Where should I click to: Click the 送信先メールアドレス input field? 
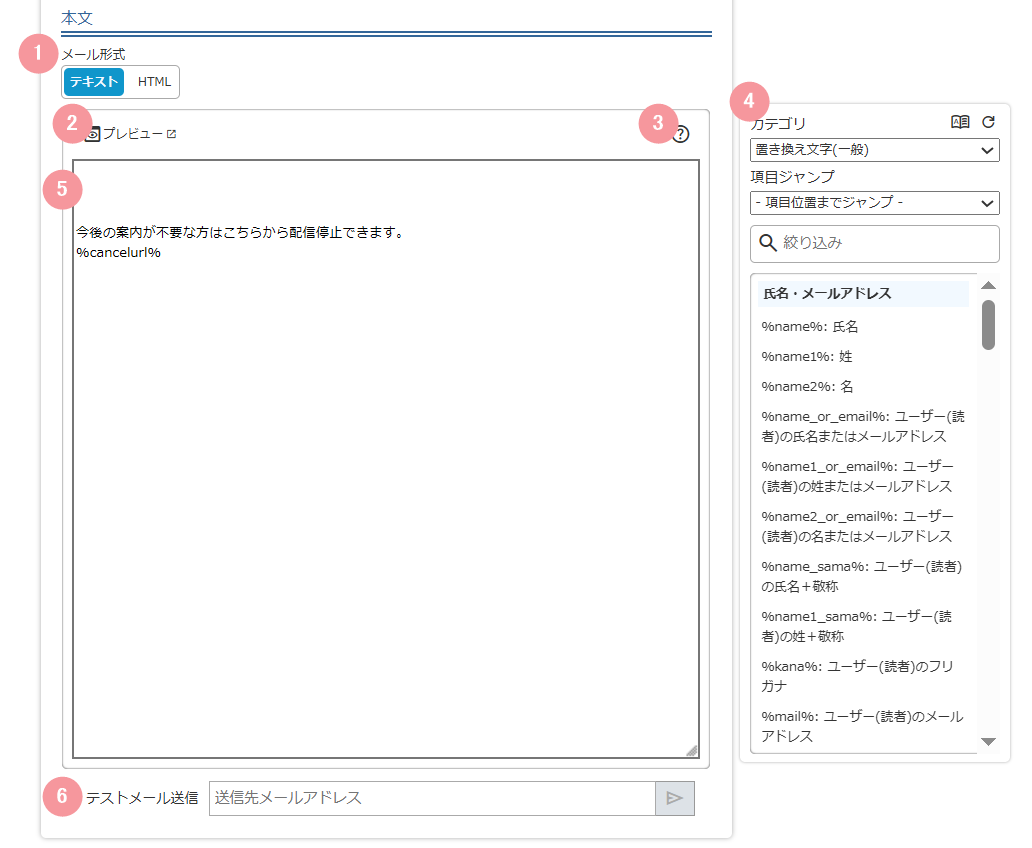431,798
